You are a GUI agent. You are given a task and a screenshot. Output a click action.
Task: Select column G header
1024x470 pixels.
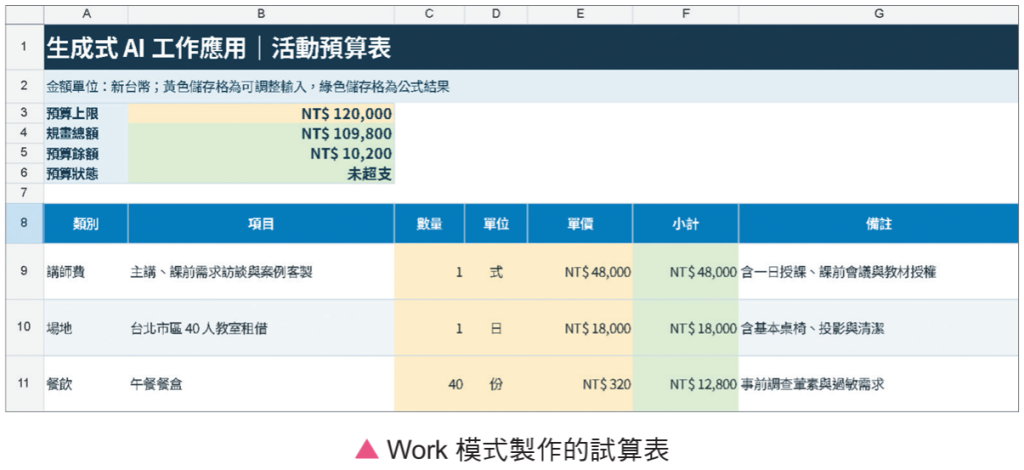point(878,14)
